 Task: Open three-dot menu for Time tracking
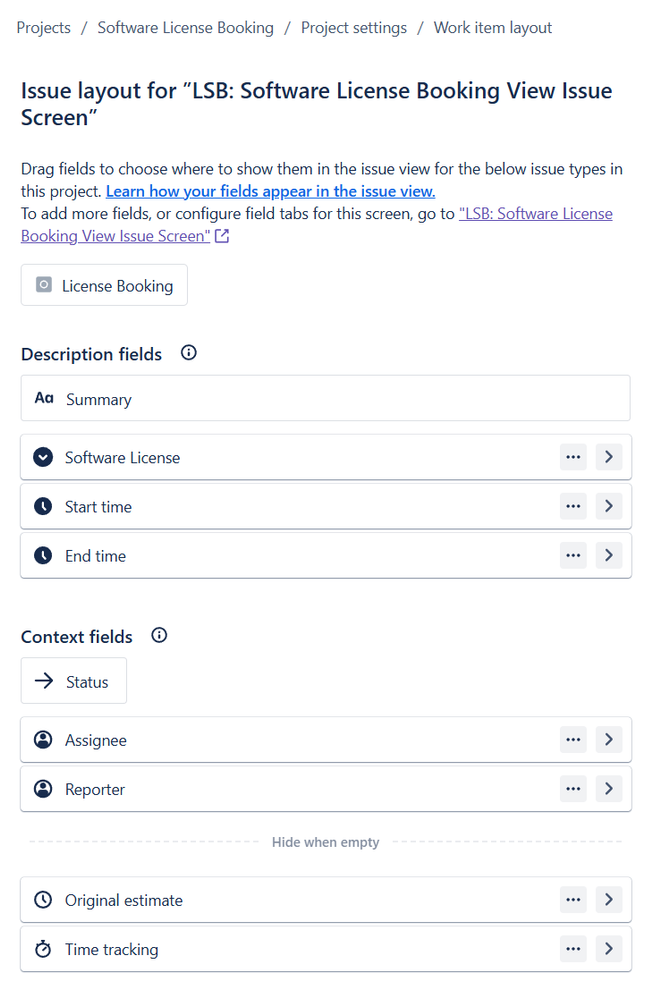pyautogui.click(x=573, y=948)
